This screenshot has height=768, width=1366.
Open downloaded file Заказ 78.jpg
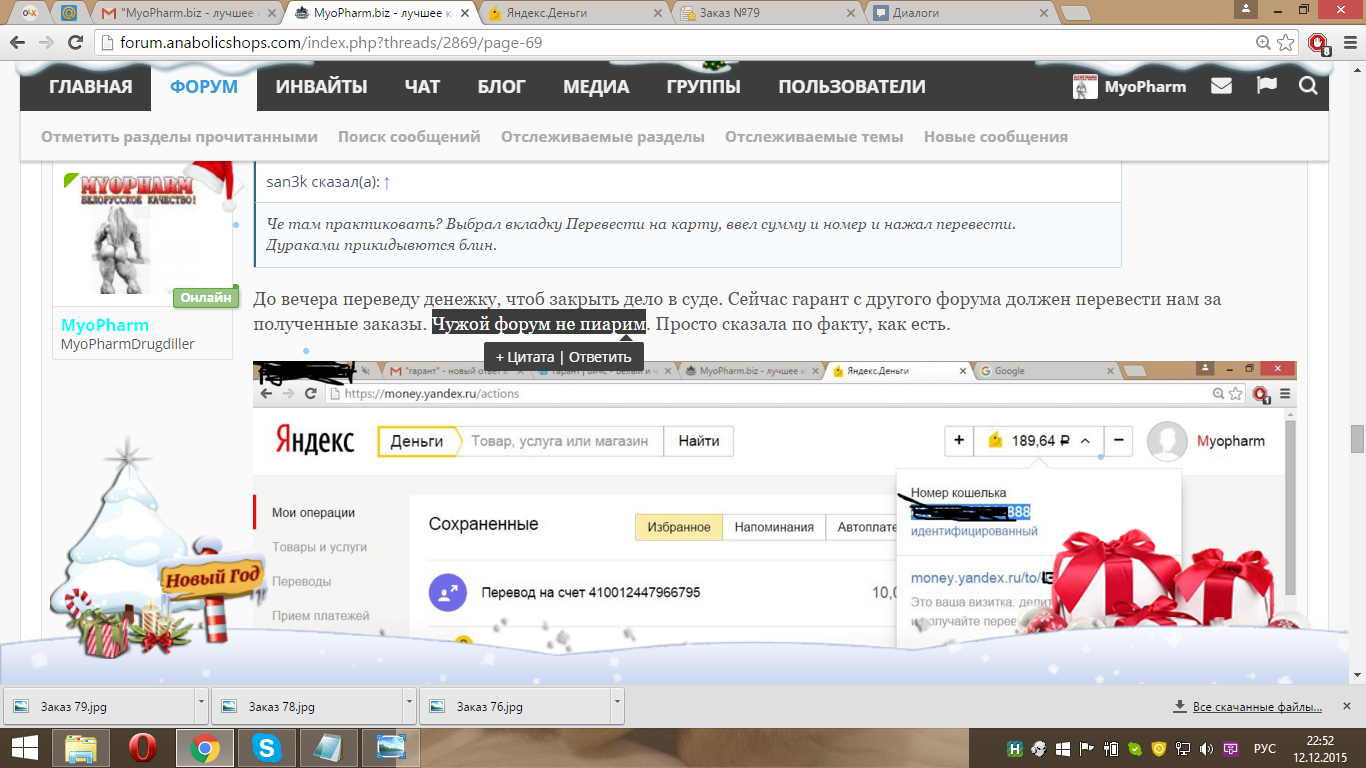(305, 707)
